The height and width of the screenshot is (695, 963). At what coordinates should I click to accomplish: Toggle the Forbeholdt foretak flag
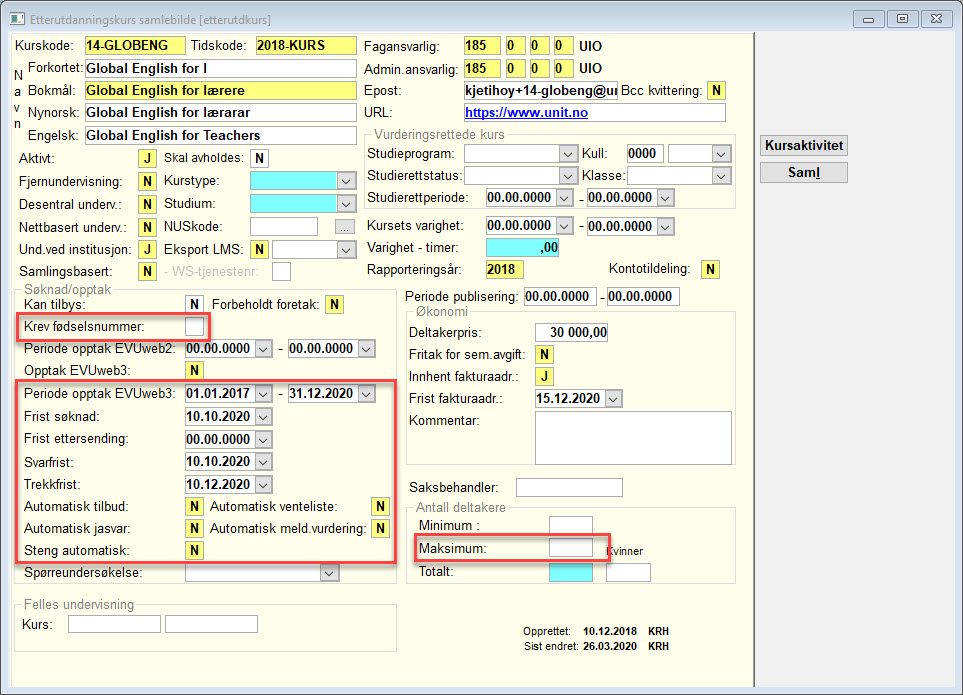tap(334, 305)
